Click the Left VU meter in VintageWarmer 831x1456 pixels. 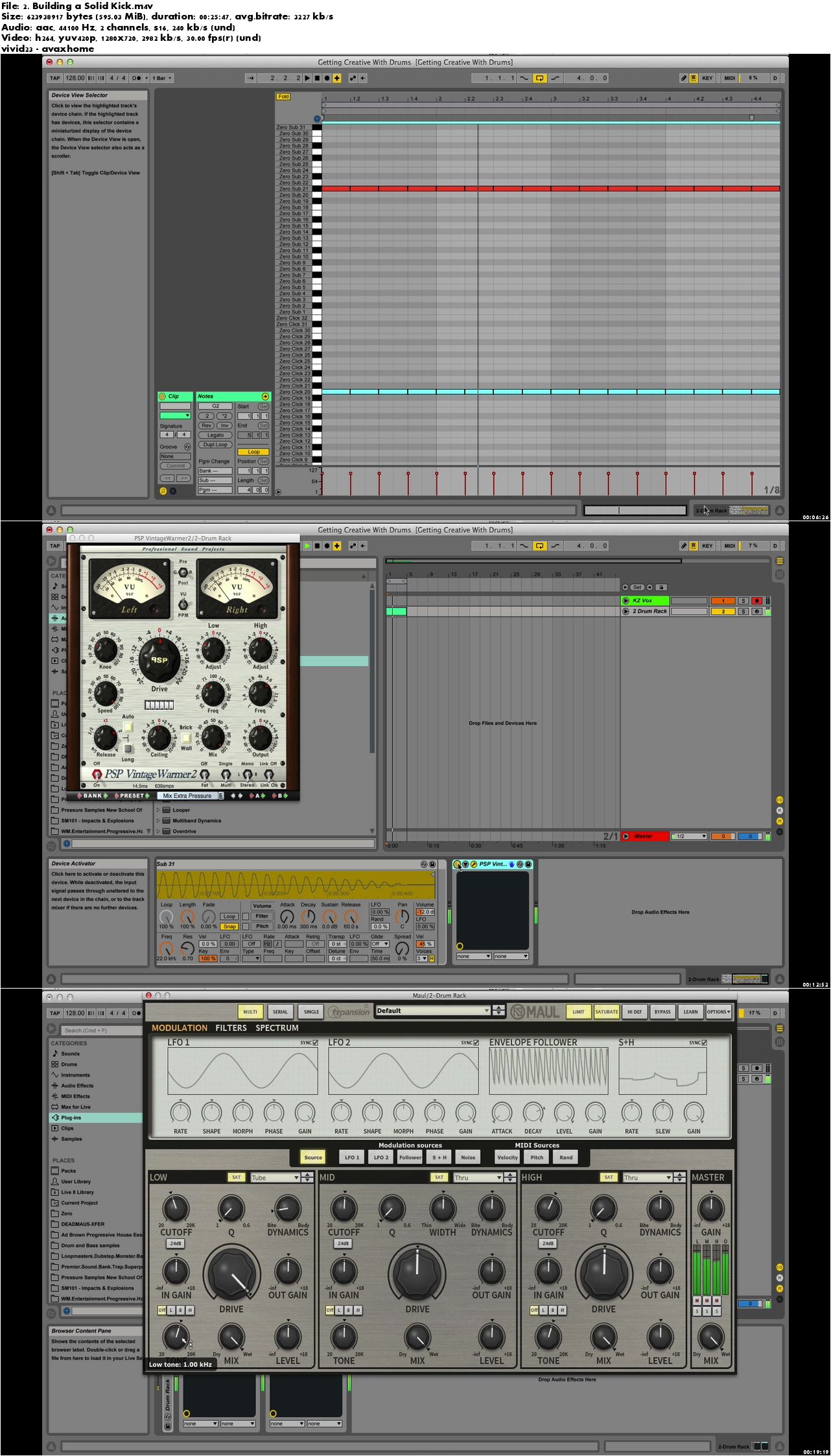(x=129, y=589)
